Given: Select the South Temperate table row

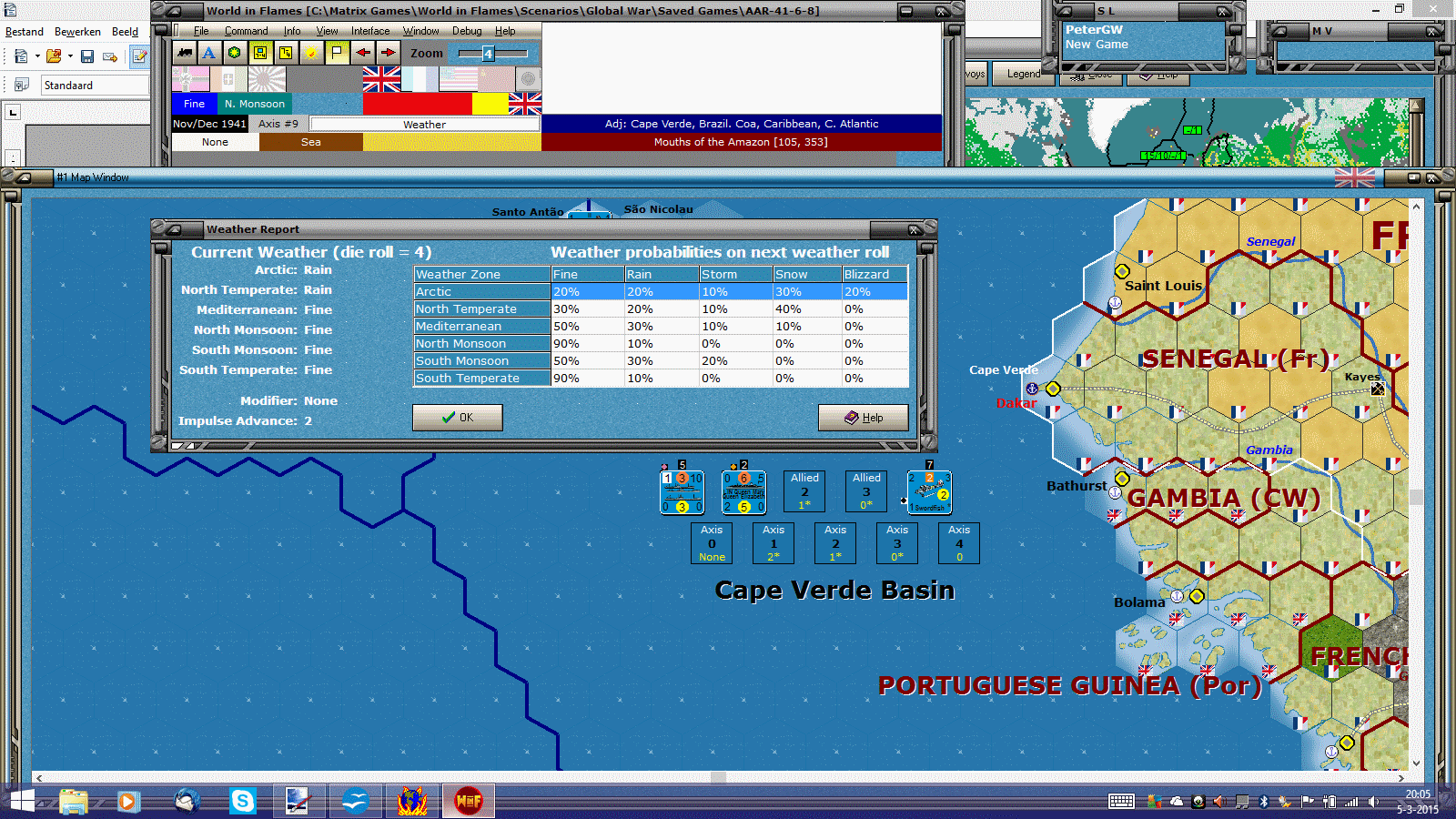Looking at the screenshot, I should click(x=661, y=379).
